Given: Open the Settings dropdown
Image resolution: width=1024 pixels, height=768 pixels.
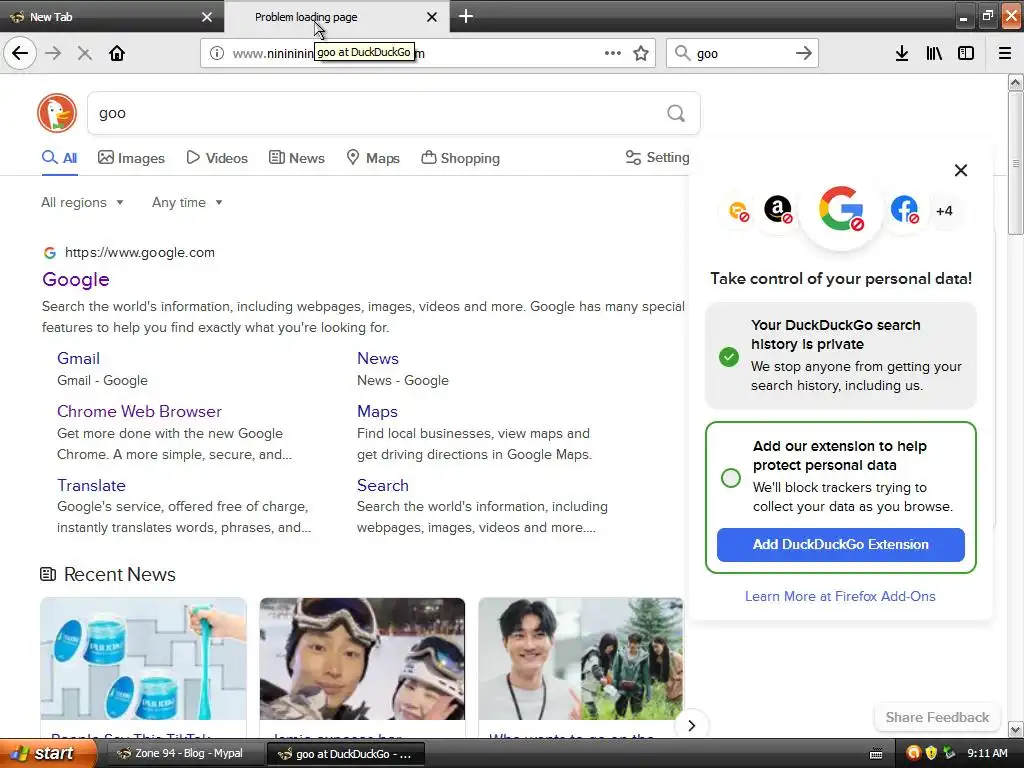Looking at the screenshot, I should pyautogui.click(x=657, y=157).
